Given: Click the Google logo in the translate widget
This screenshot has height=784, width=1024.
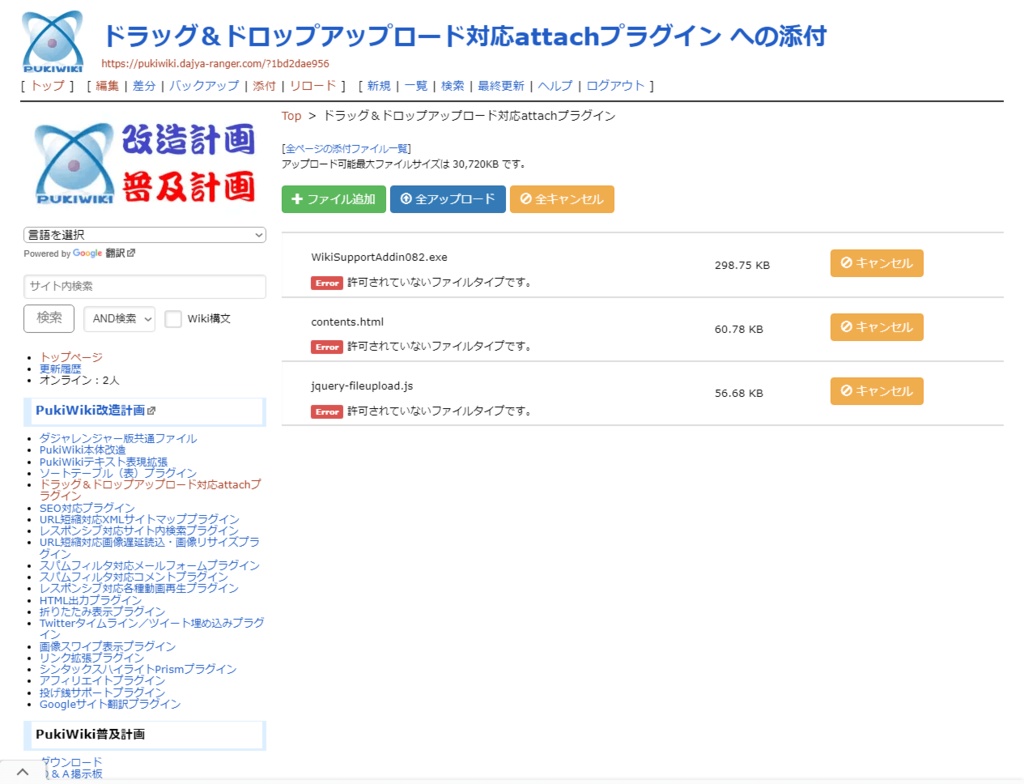Looking at the screenshot, I should [88, 253].
